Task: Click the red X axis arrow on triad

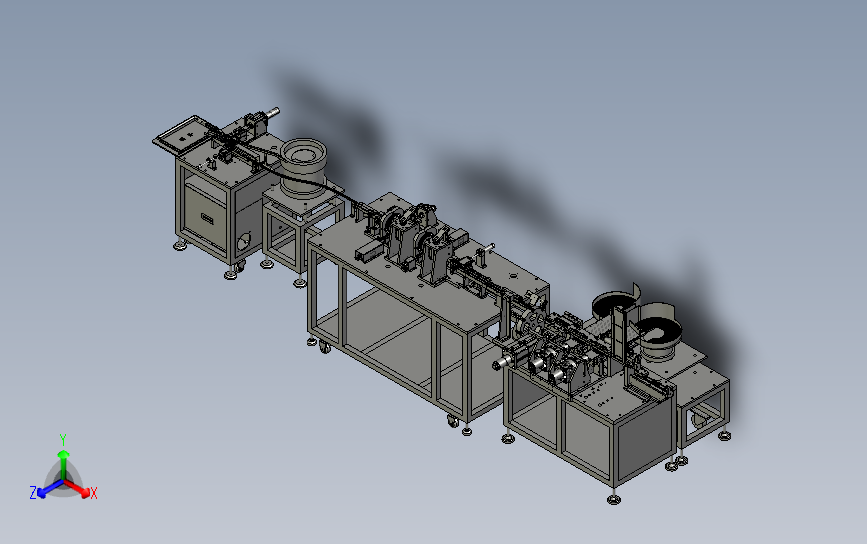Action: 79,489
